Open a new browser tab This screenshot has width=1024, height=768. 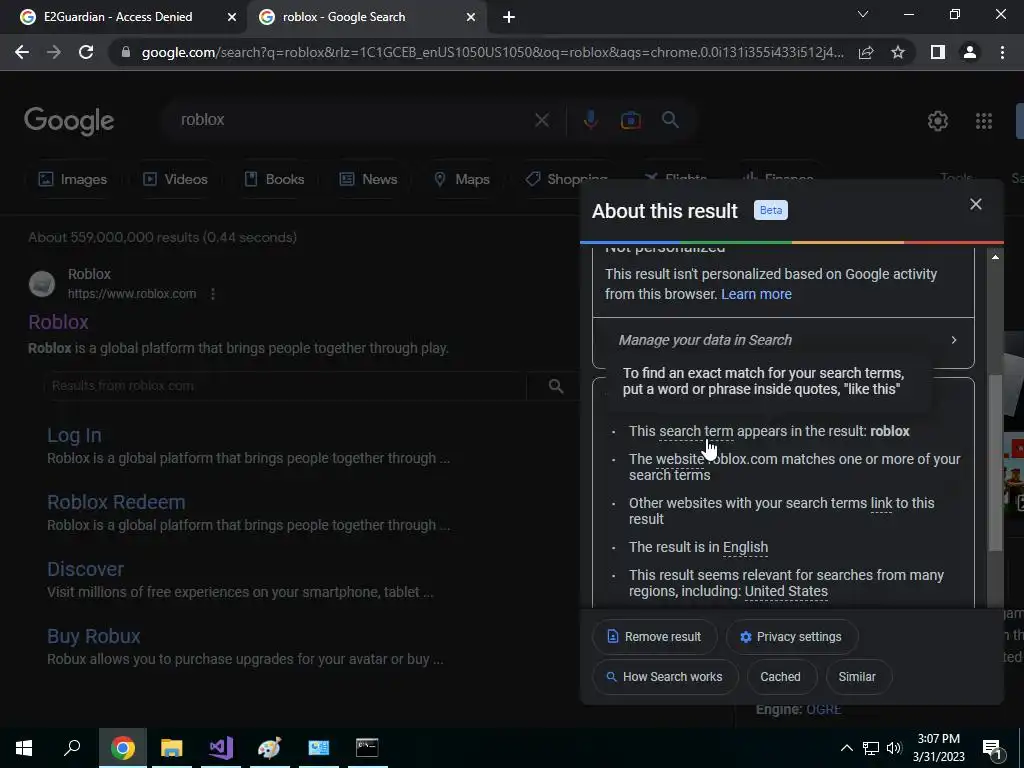509,18
